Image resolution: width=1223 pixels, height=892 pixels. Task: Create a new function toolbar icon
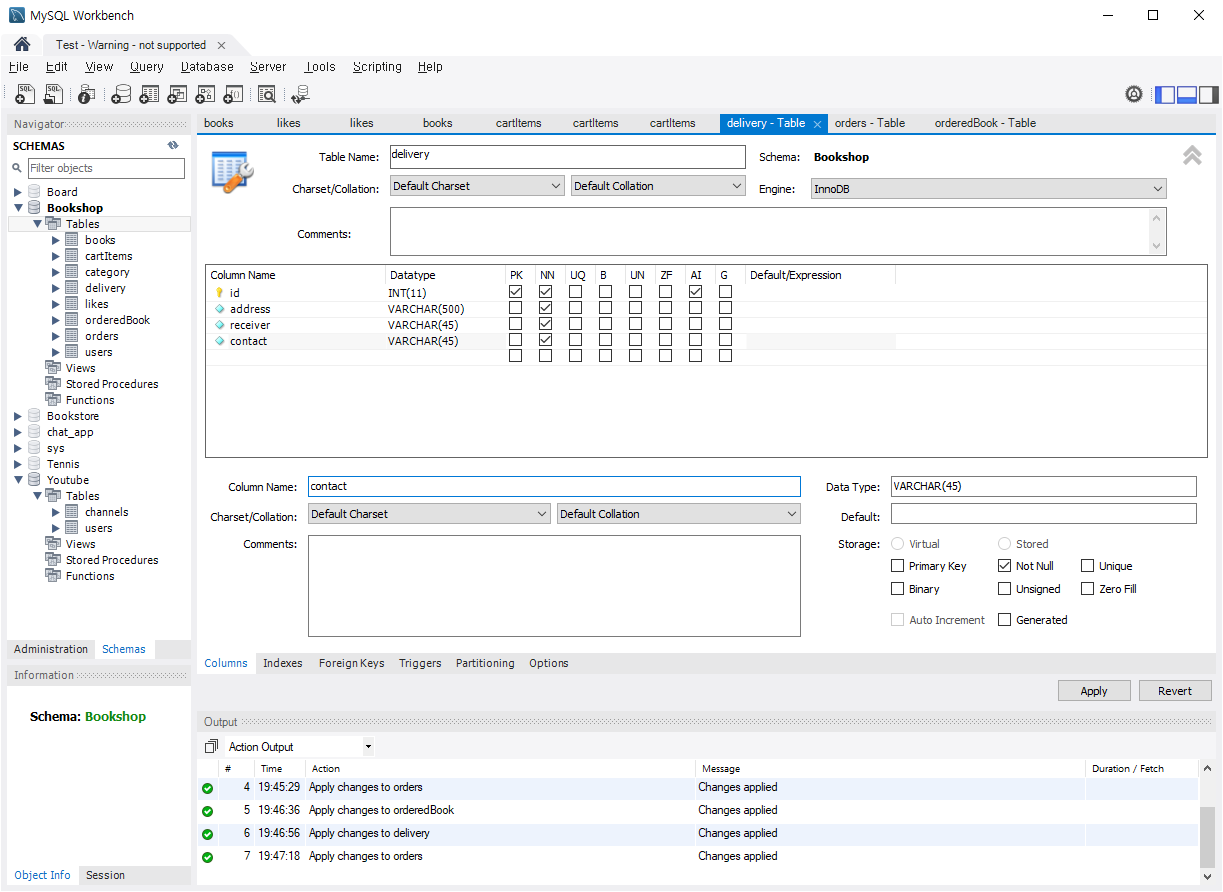[x=233, y=94]
